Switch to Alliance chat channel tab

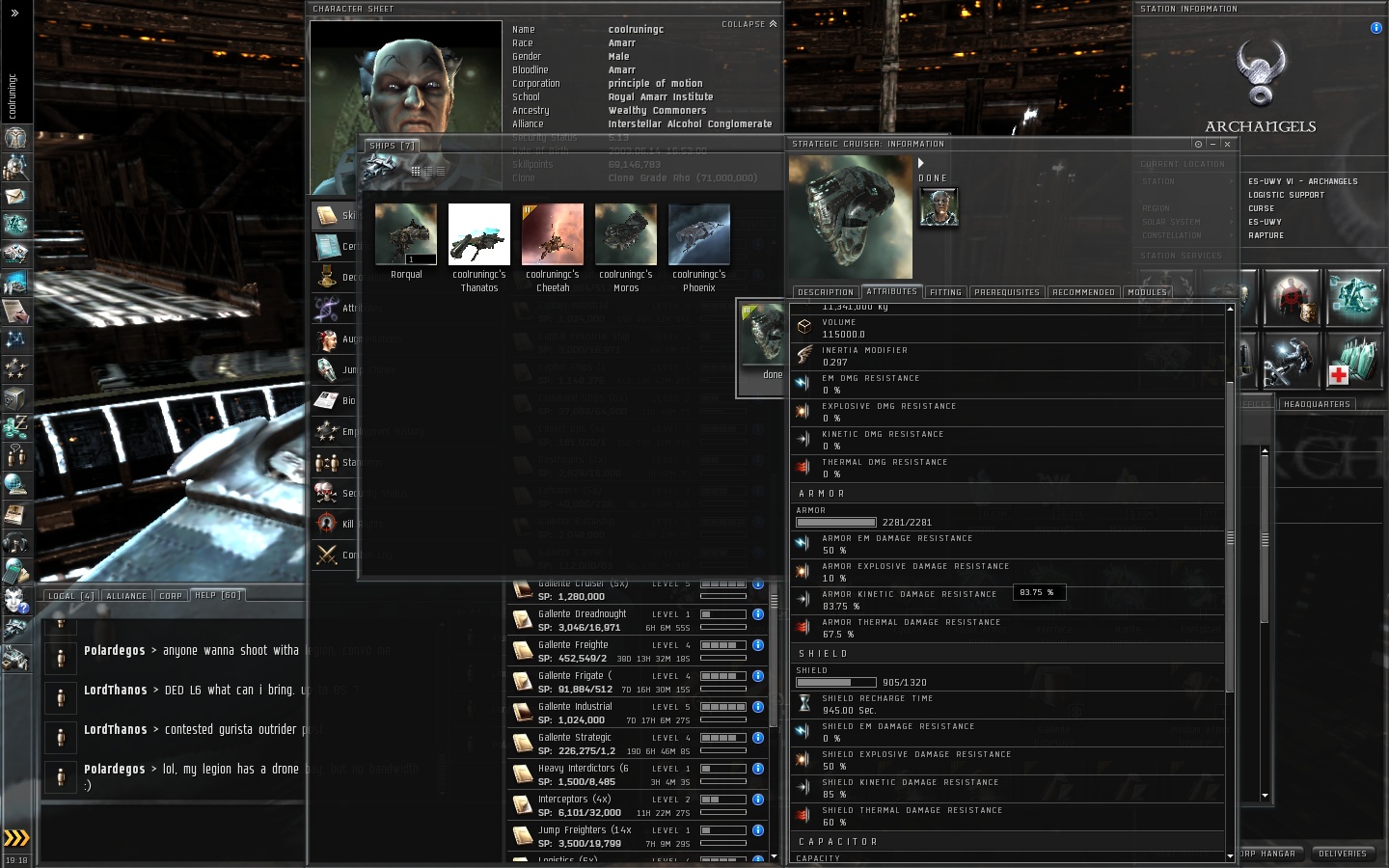pos(127,596)
